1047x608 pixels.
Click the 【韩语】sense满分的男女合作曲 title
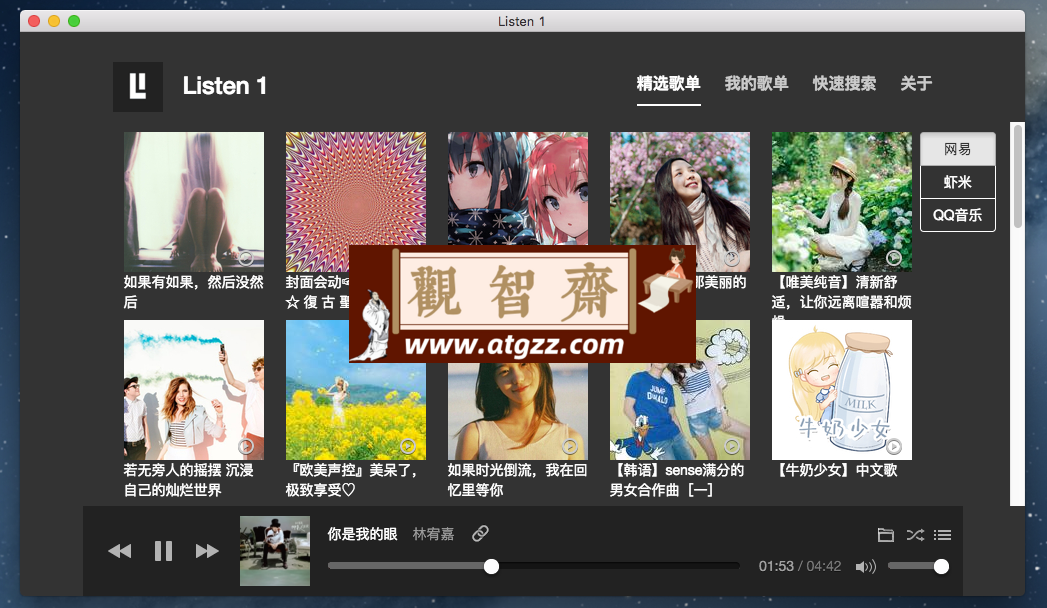[x=677, y=480]
